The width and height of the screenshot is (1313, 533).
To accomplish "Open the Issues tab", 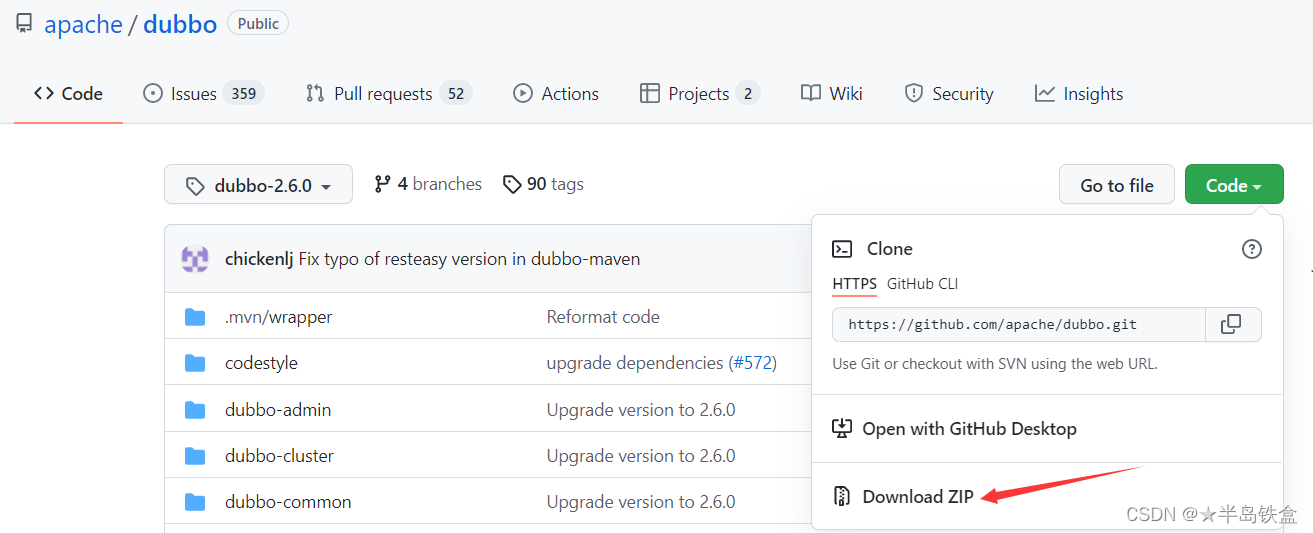I will point(204,94).
